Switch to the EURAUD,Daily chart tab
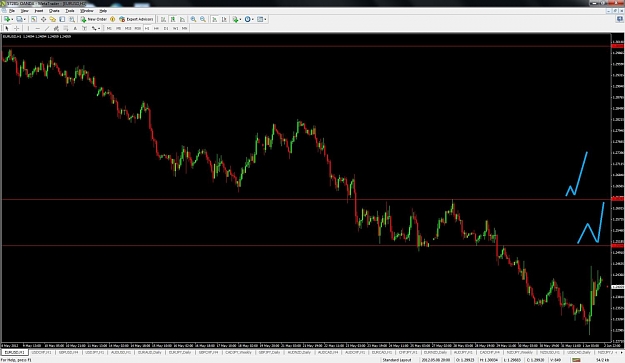 (150, 353)
